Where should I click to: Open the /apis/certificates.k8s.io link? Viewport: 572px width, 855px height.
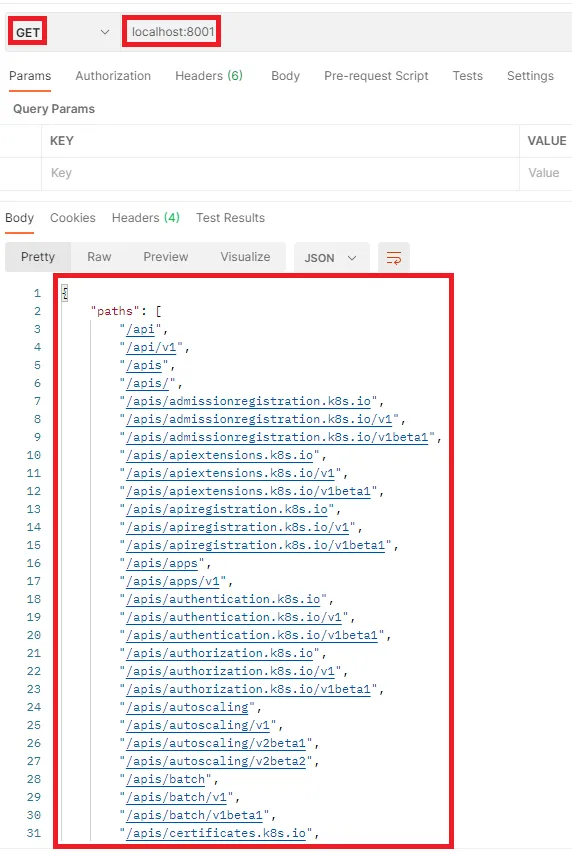216,833
